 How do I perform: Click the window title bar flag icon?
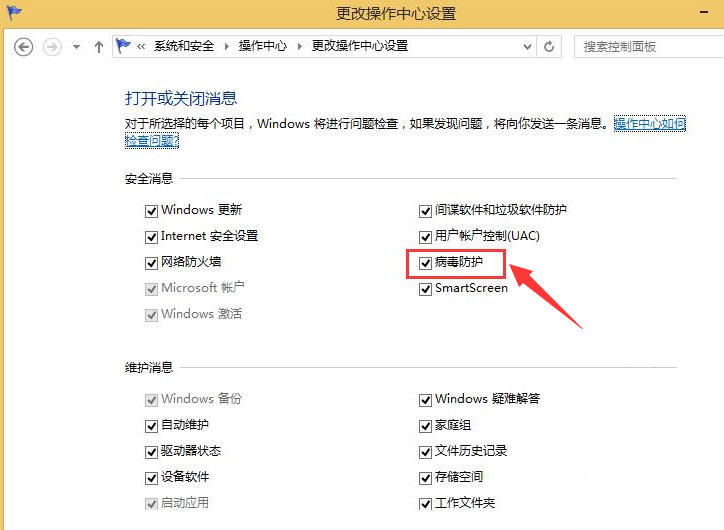pyautogui.click(x=13, y=12)
